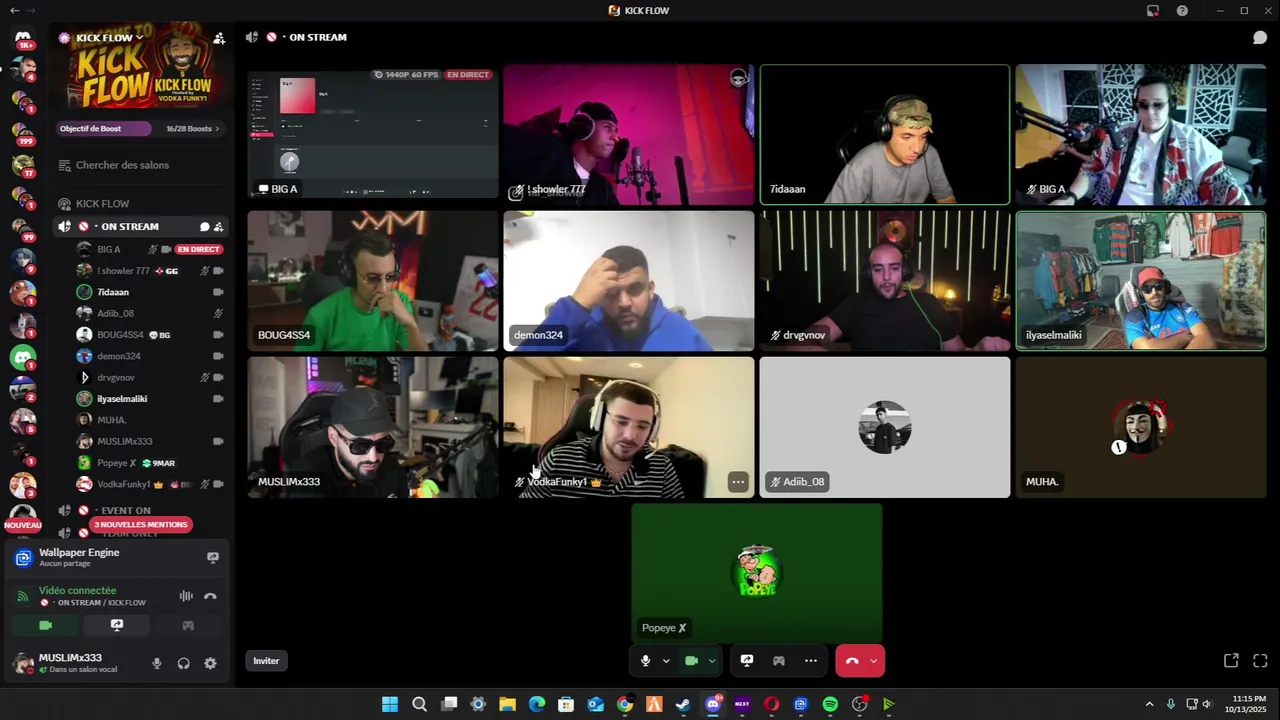1280x720 pixels.
Task: Disconnect using sidebar hang-up phone icon
Action: (x=210, y=596)
